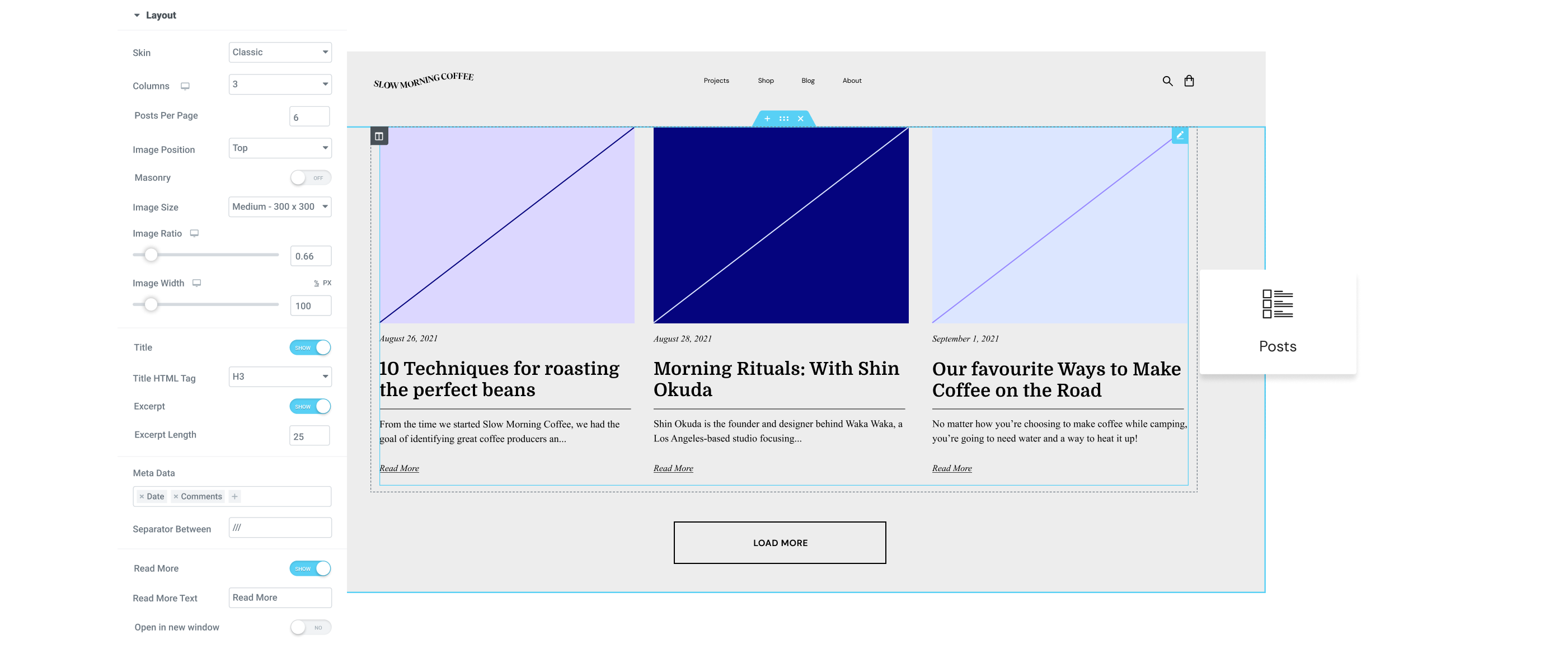Enable the Masonry toggle
The width and height of the screenshot is (1568, 649).
coord(310,177)
